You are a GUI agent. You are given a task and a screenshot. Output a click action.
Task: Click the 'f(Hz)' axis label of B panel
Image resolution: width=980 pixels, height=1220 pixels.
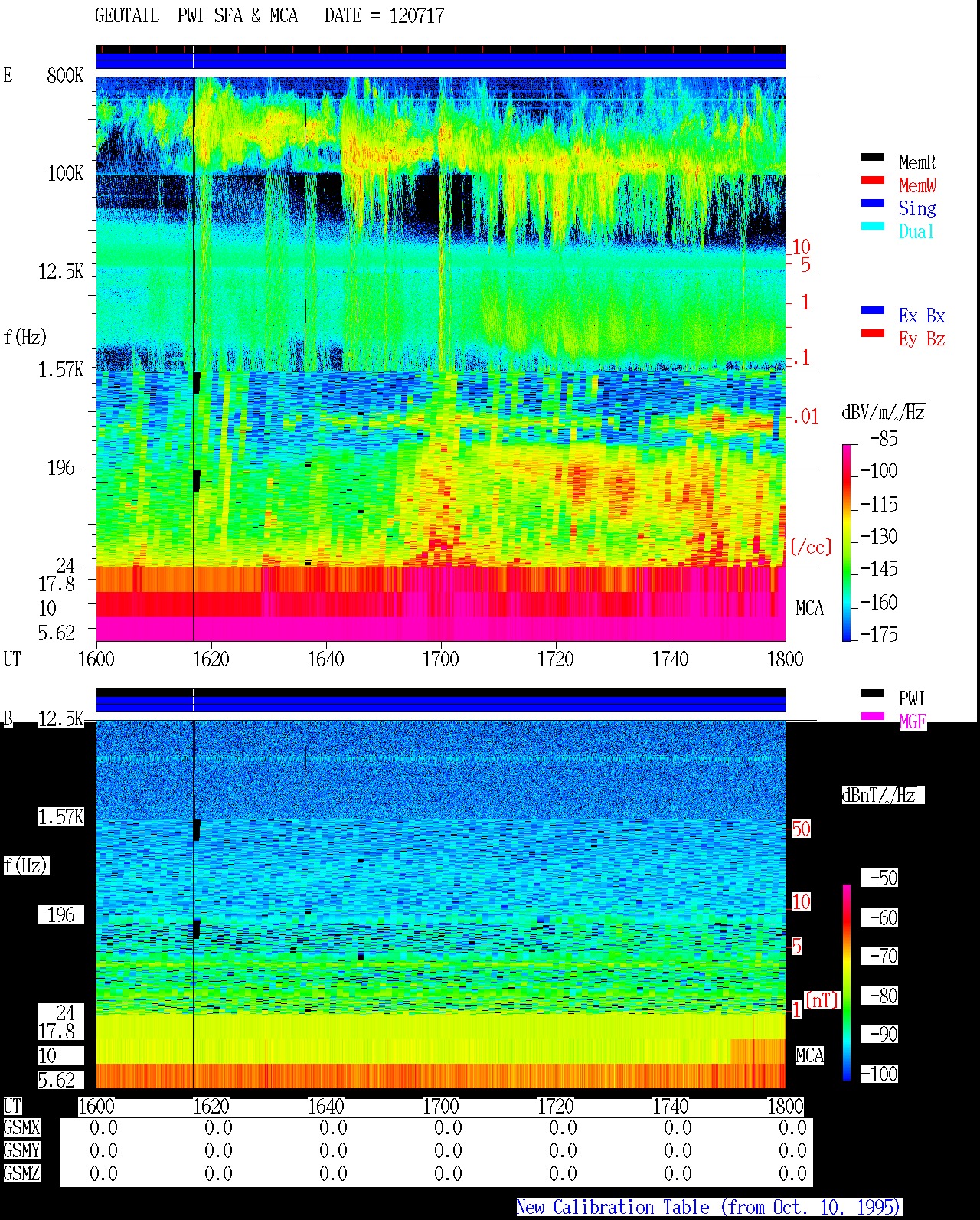(26, 865)
